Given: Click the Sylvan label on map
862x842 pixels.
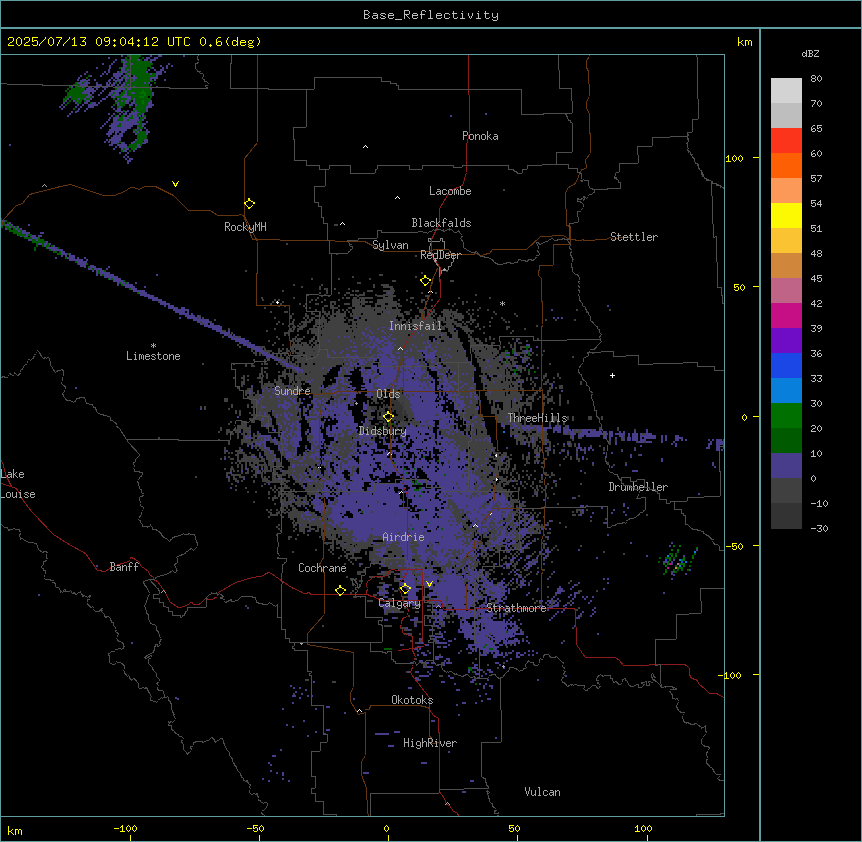Looking at the screenshot, I should [x=390, y=245].
